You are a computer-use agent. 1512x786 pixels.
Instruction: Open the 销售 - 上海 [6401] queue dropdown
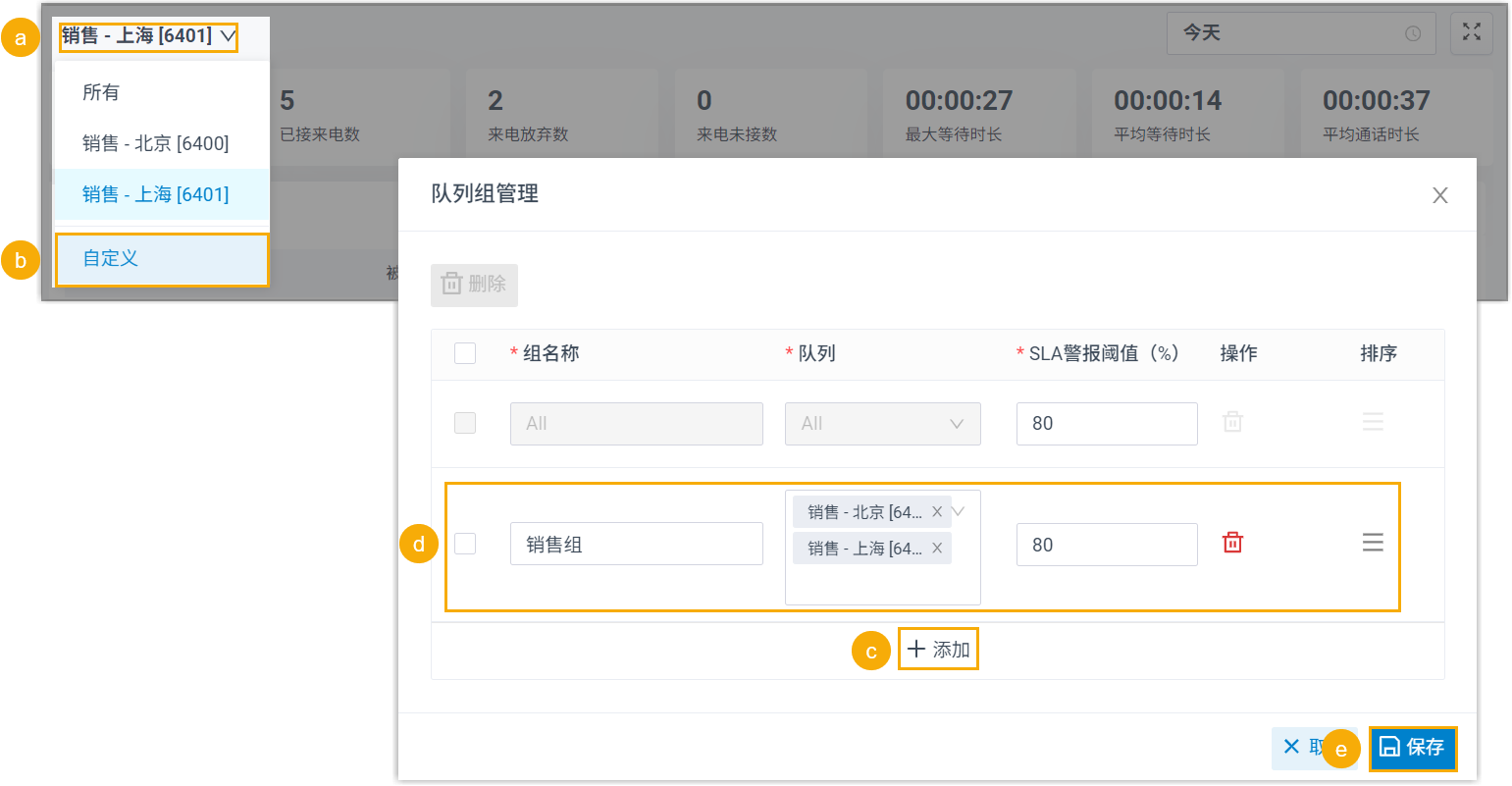[x=148, y=37]
